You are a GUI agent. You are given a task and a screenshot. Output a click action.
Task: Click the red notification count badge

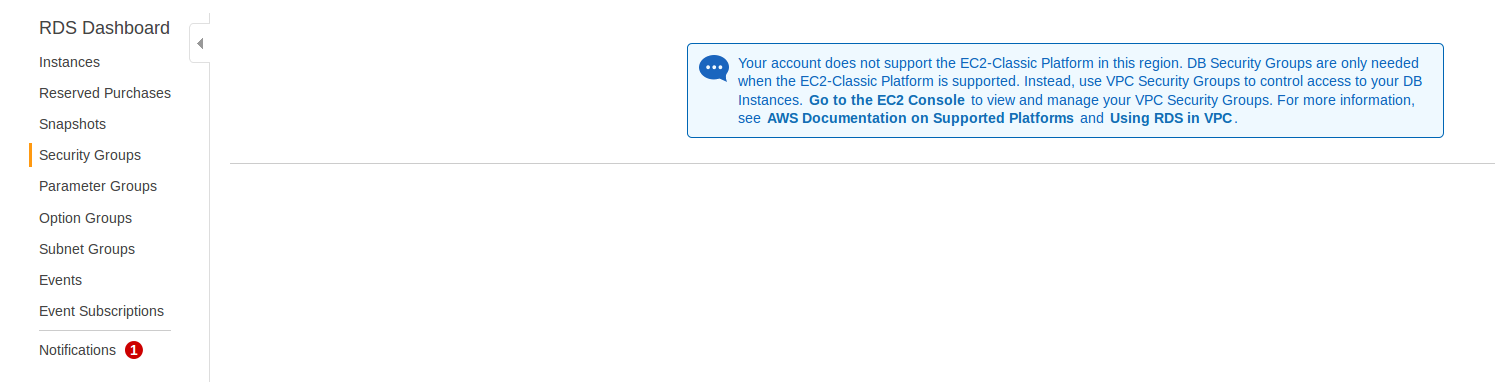point(134,350)
